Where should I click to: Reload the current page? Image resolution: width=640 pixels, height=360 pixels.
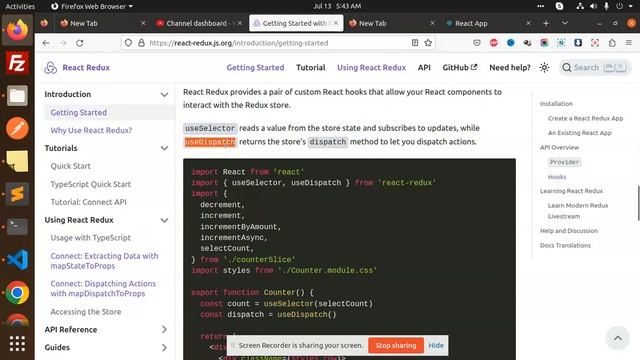click(x=80, y=43)
